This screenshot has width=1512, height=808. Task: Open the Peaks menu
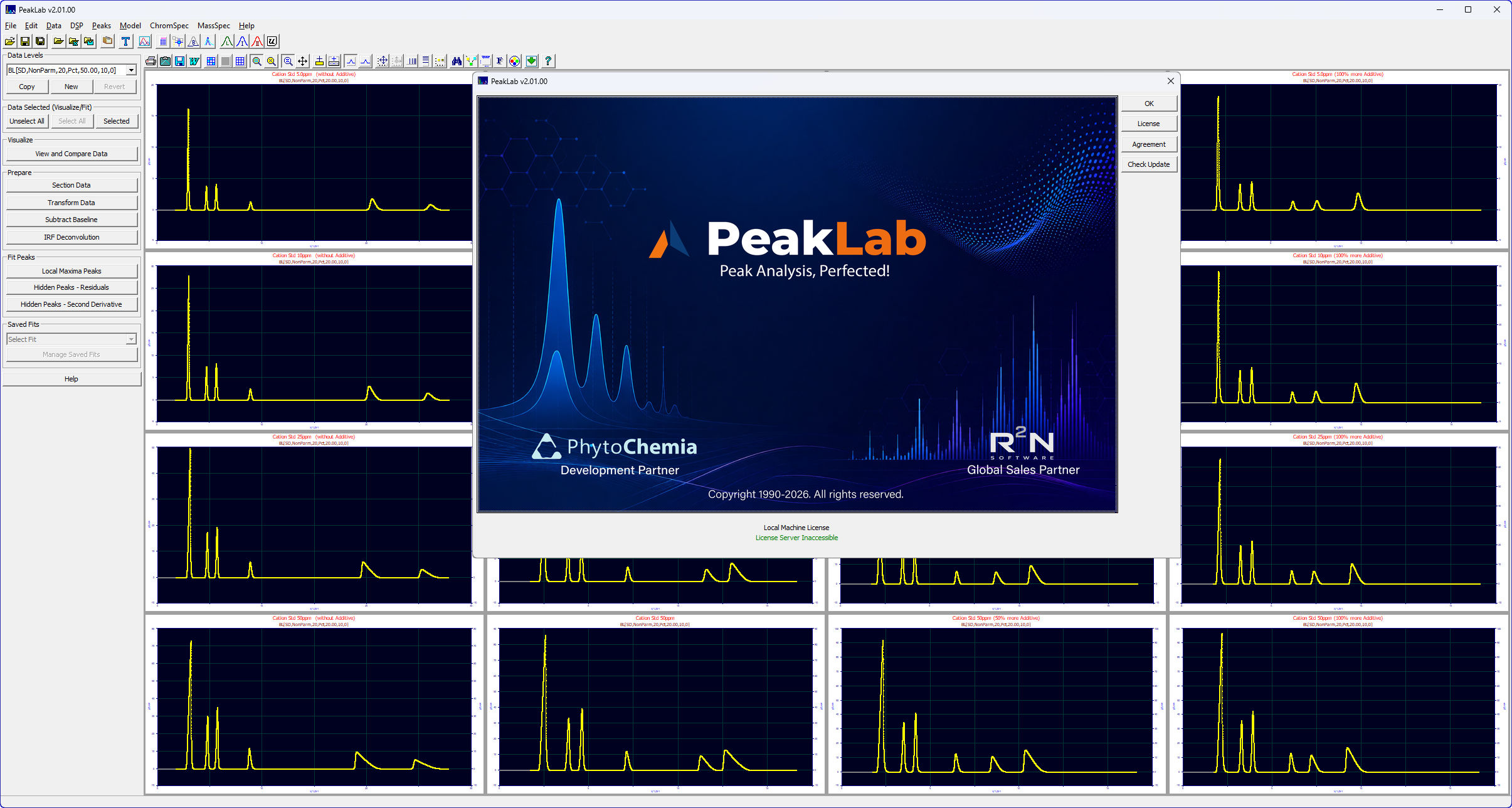102,26
